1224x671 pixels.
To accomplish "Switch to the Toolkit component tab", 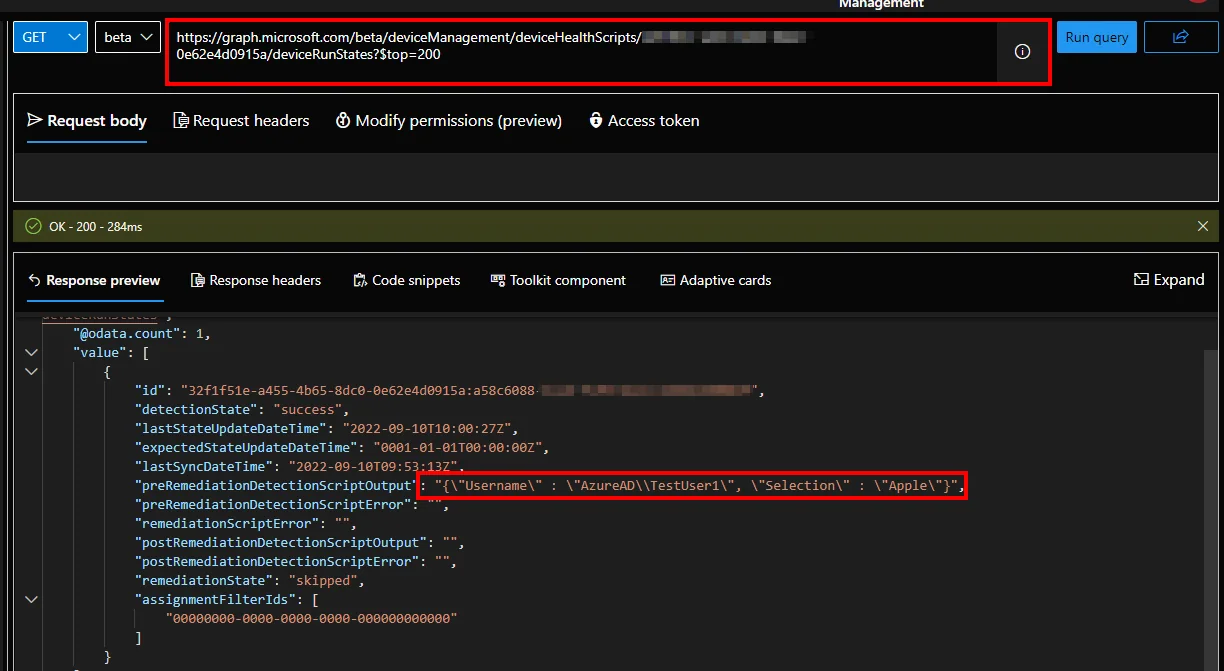I will coord(558,281).
